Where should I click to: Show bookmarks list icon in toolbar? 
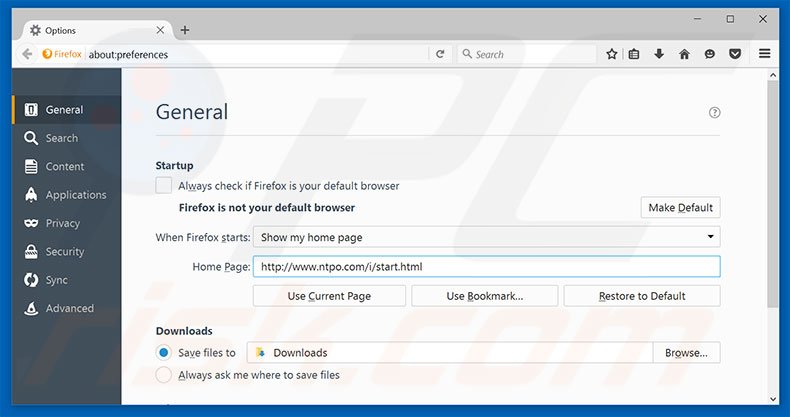click(x=634, y=54)
